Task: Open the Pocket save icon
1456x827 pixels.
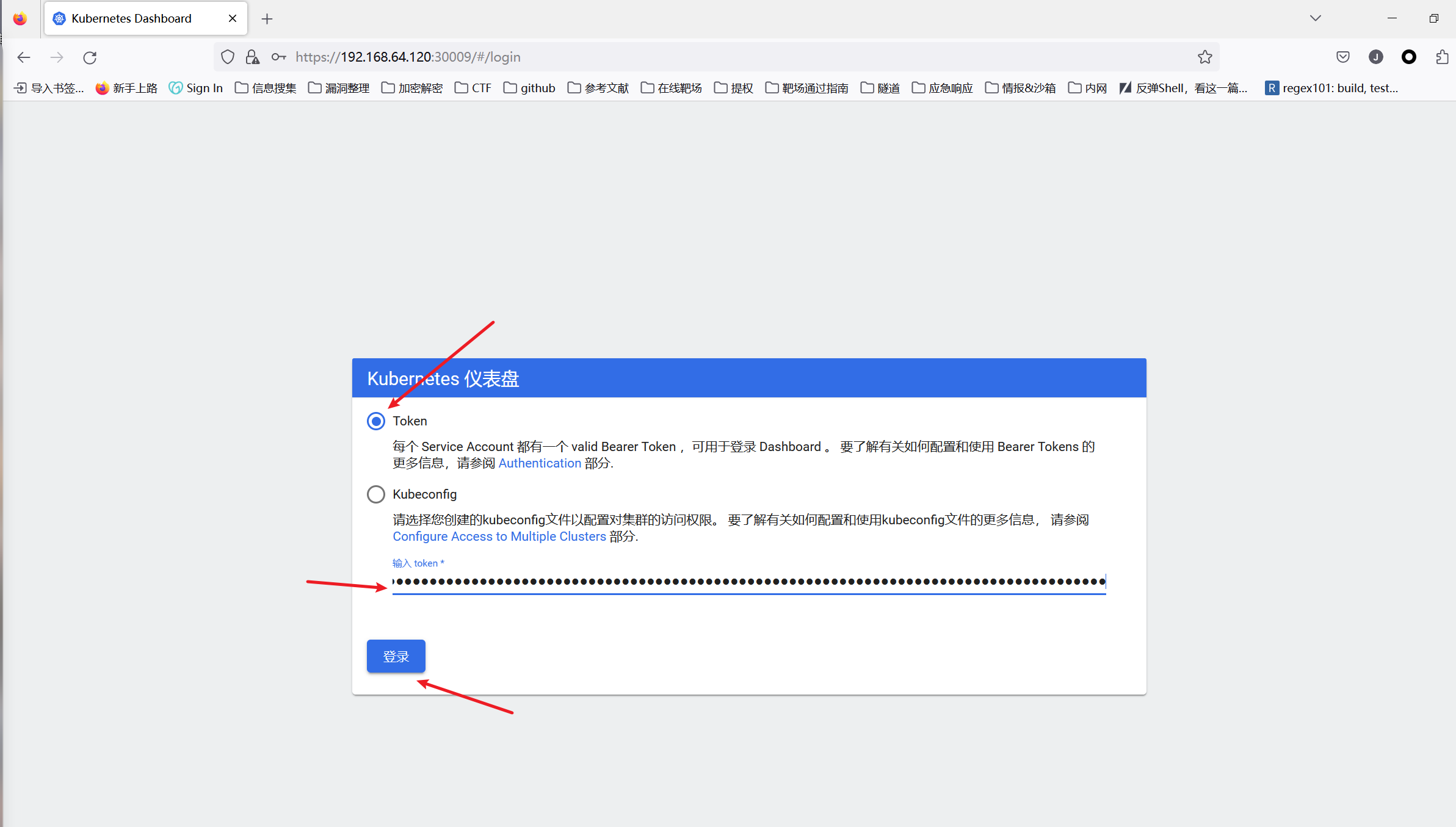Action: pos(1342,57)
